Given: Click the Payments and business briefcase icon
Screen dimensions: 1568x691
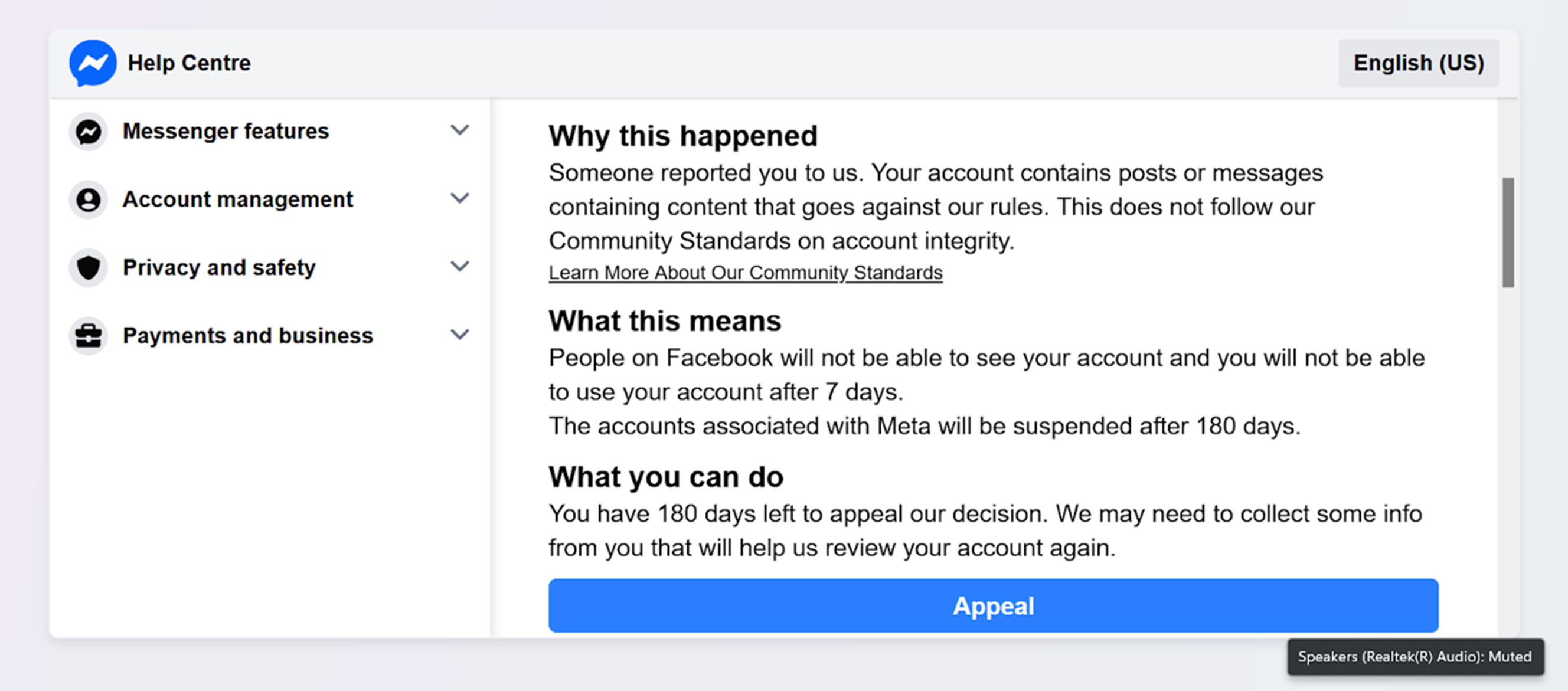Looking at the screenshot, I should point(89,336).
